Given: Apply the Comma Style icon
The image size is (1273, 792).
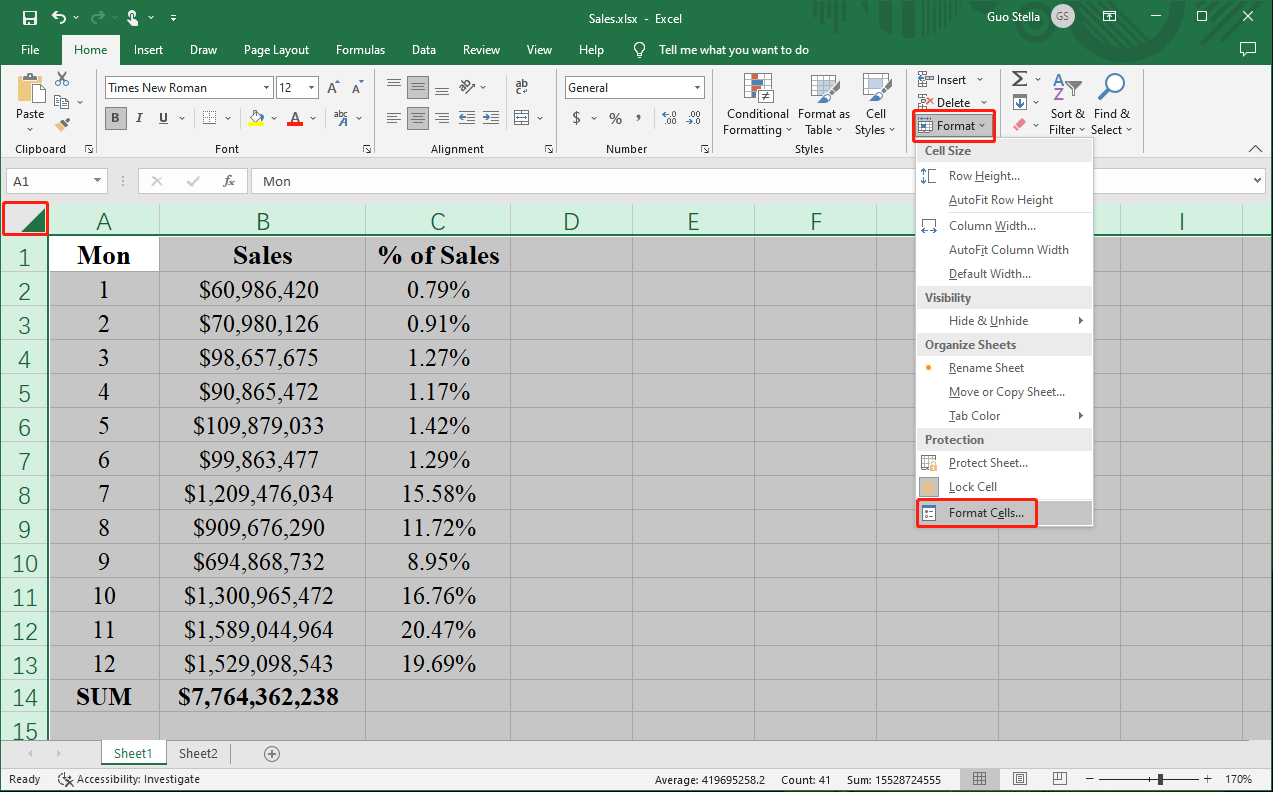Looking at the screenshot, I should pos(637,118).
